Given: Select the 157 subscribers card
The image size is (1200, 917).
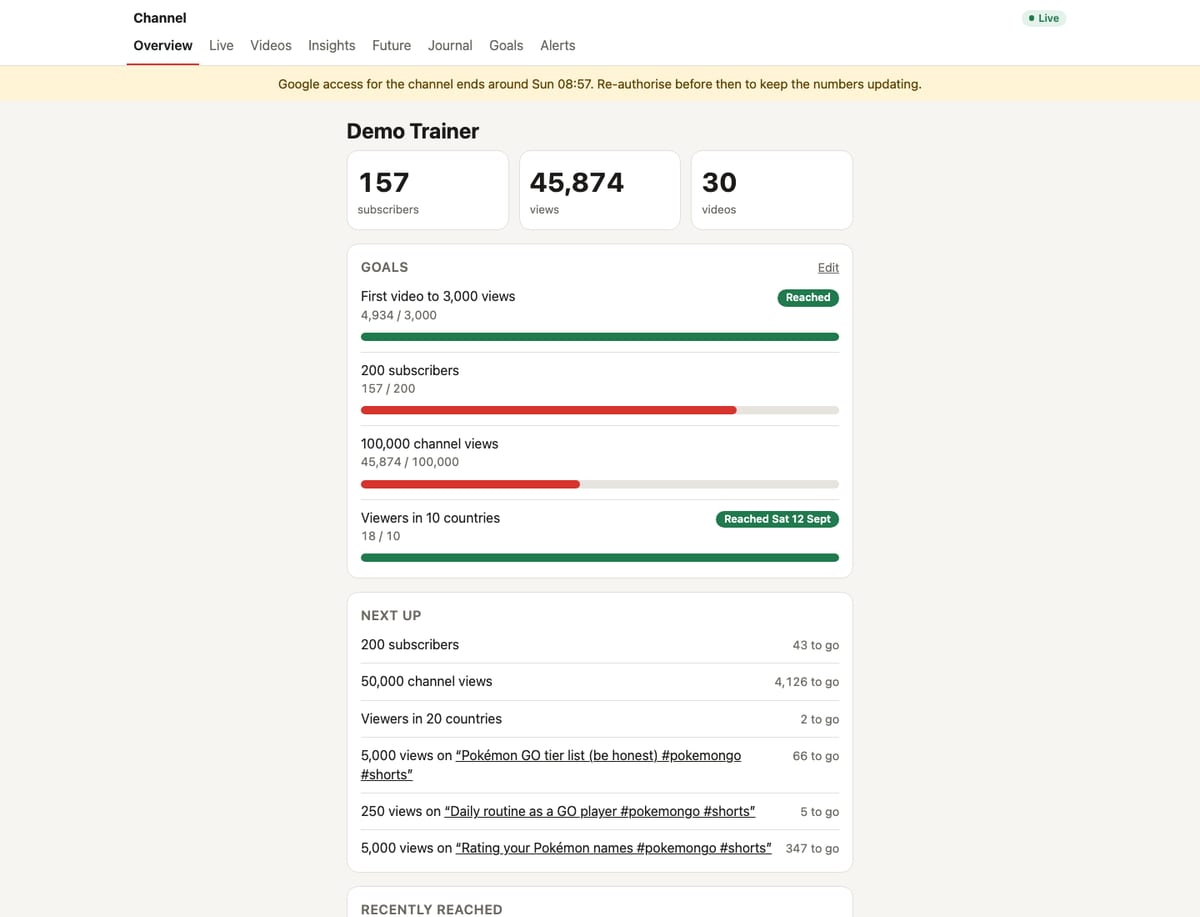Looking at the screenshot, I should click(428, 190).
